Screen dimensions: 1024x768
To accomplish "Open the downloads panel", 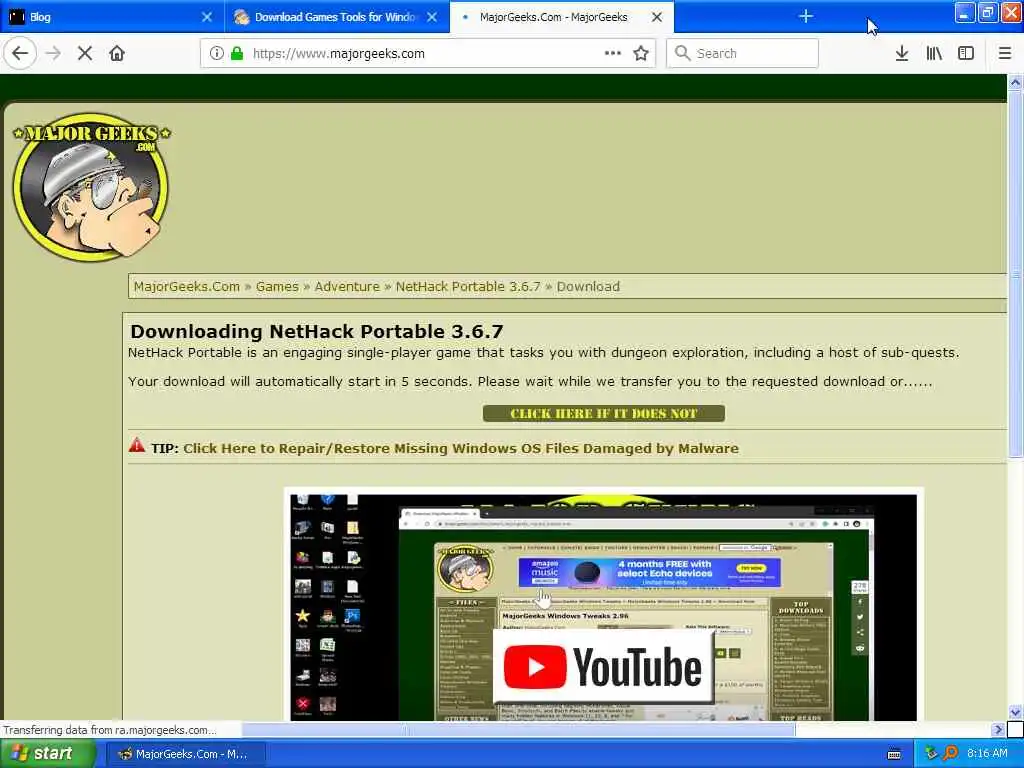I will (x=902, y=54).
